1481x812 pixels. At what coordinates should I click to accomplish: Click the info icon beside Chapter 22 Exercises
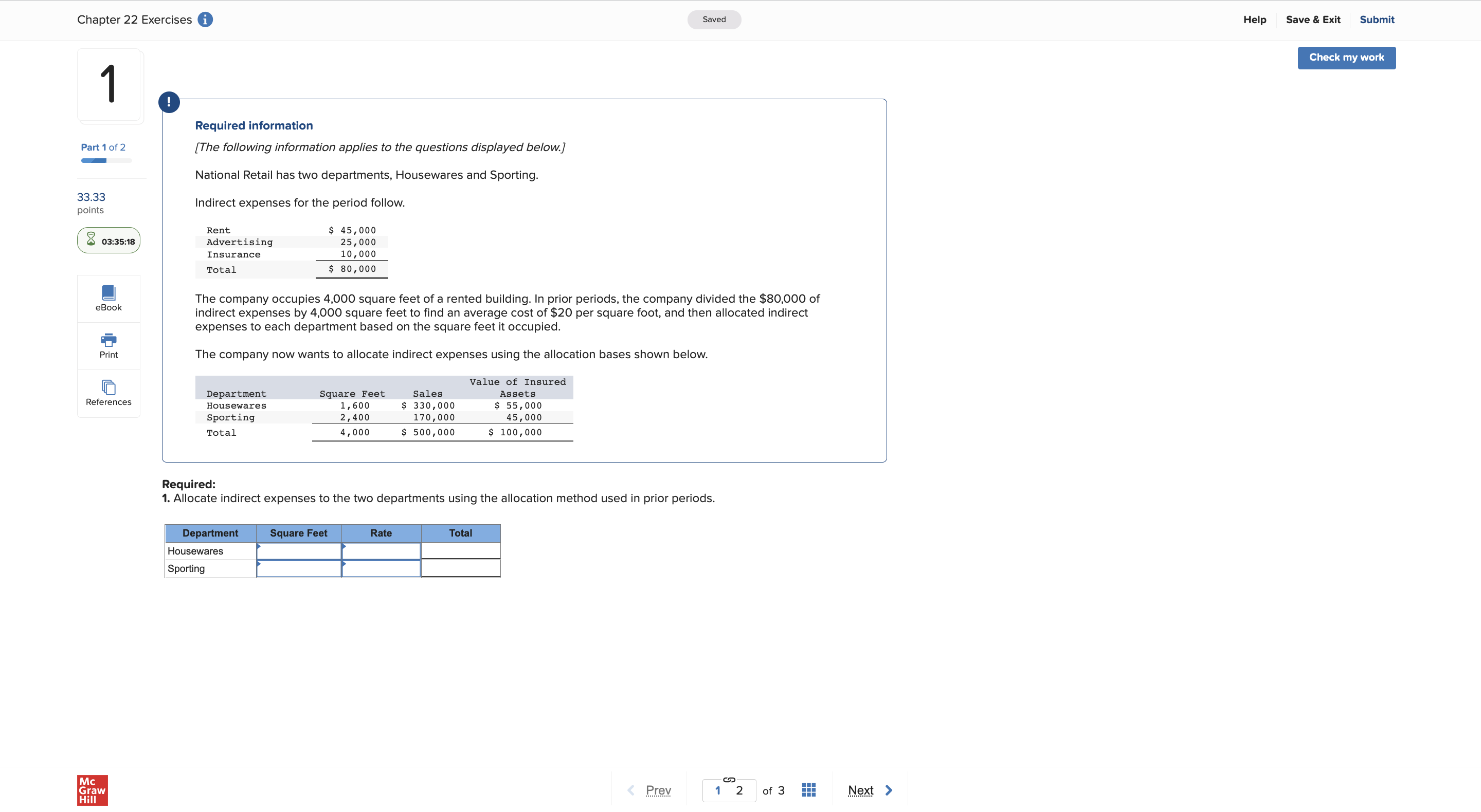[205, 19]
